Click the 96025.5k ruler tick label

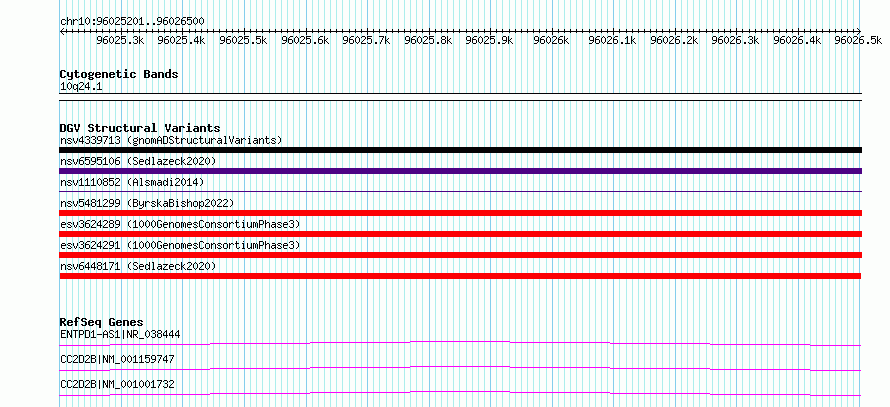click(244, 40)
